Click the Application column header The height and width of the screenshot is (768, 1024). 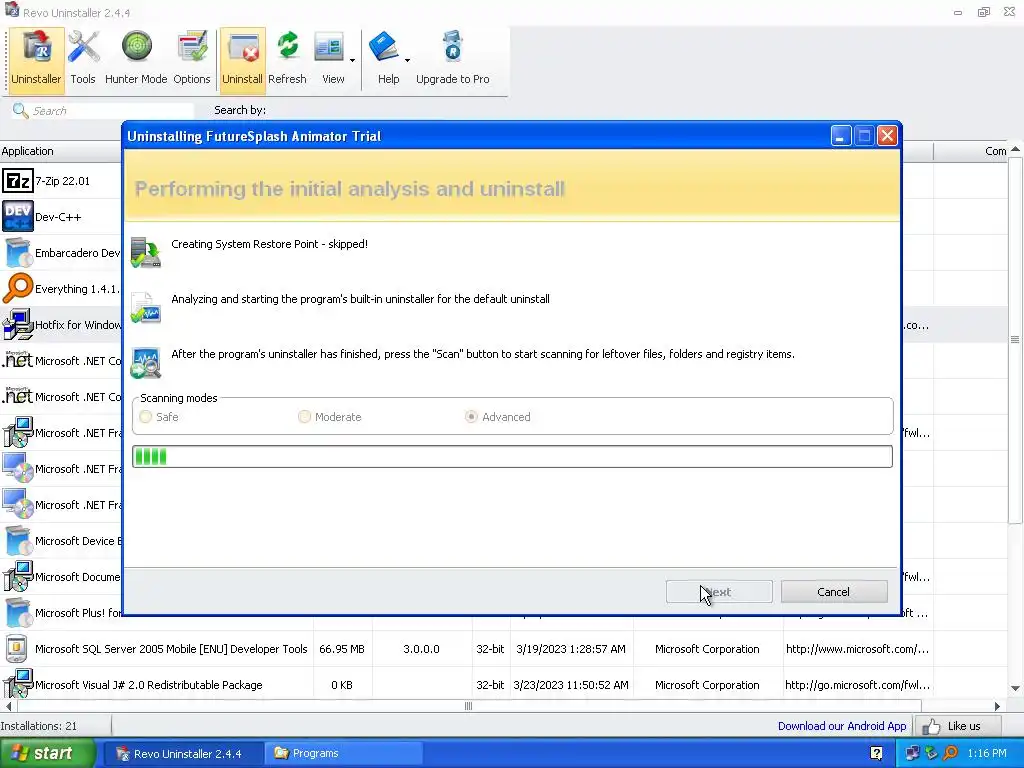[x=60, y=151]
